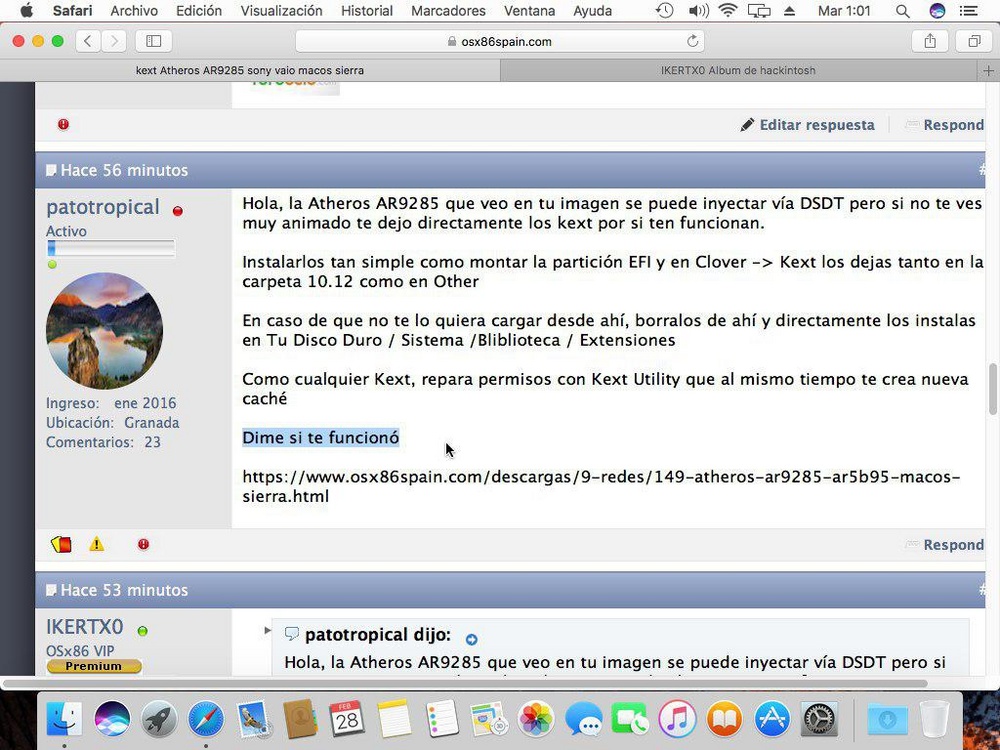Click the horizontal page scrollbar
Screen dimensions: 1000x750
(x=465, y=684)
